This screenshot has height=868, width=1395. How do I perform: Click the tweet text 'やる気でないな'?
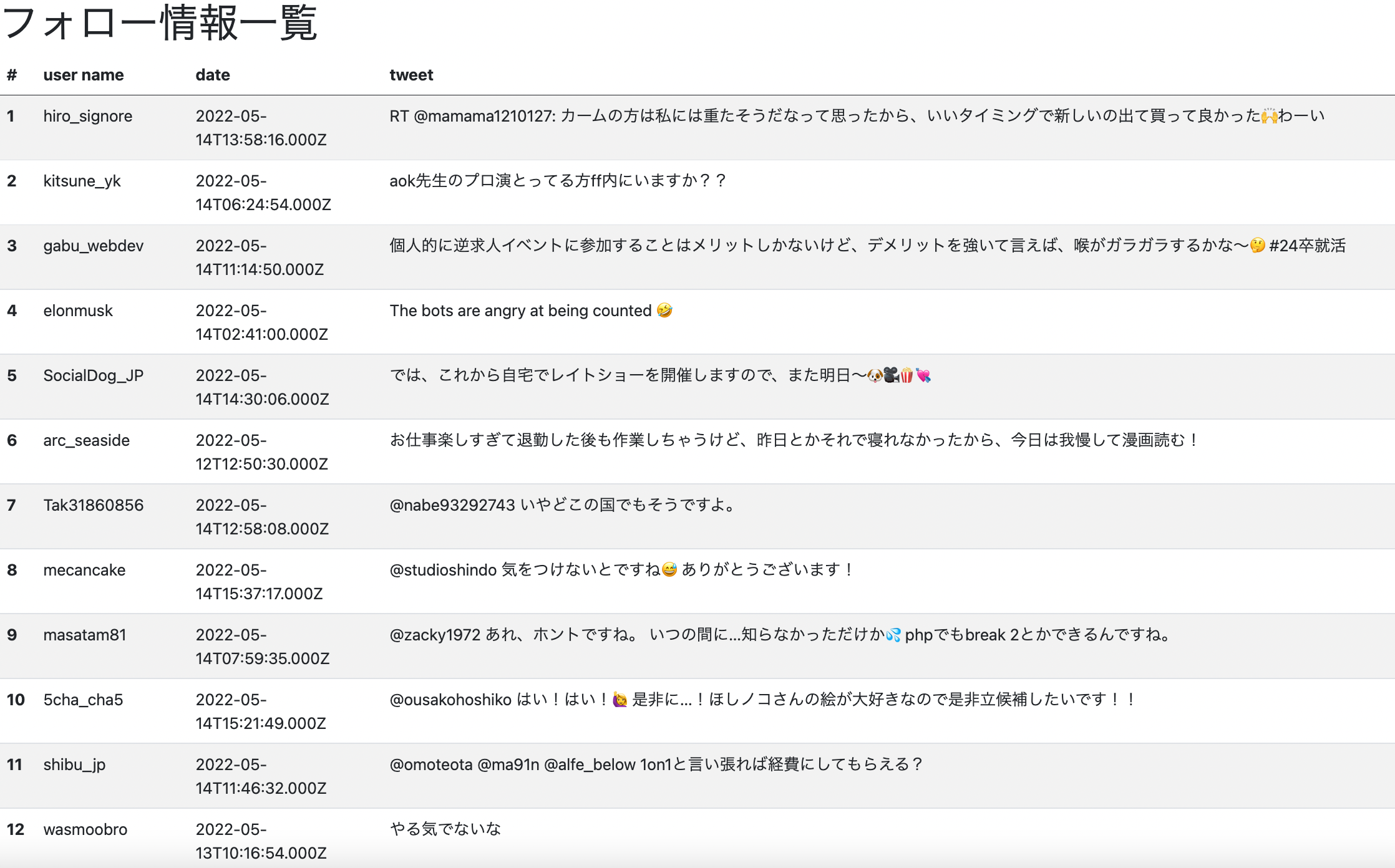(445, 829)
